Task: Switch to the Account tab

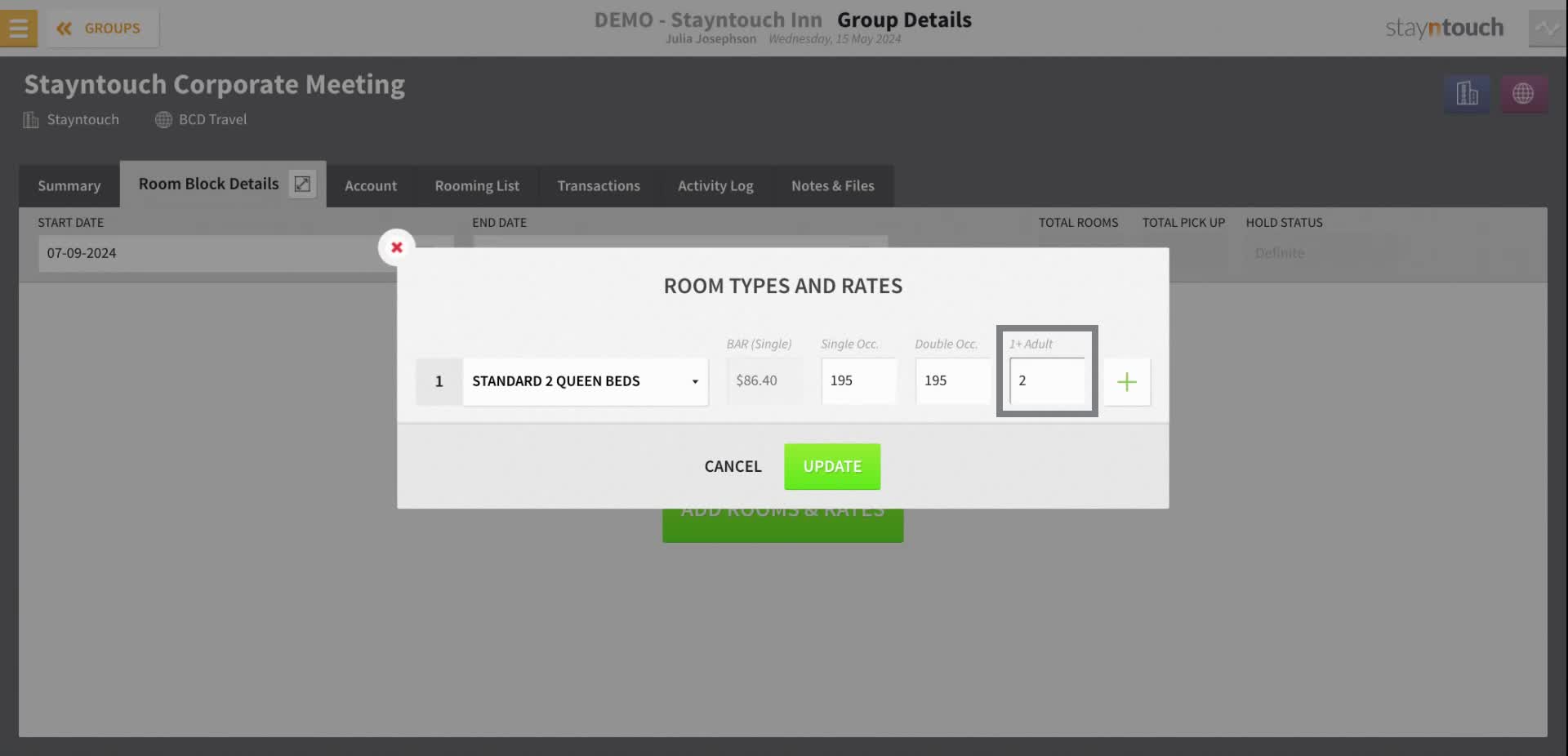Action: pyautogui.click(x=371, y=186)
